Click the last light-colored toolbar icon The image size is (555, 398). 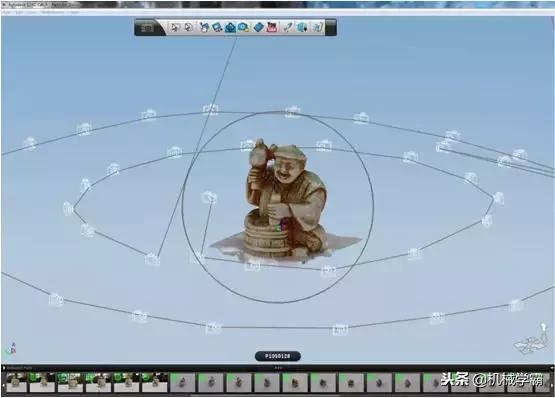click(317, 27)
